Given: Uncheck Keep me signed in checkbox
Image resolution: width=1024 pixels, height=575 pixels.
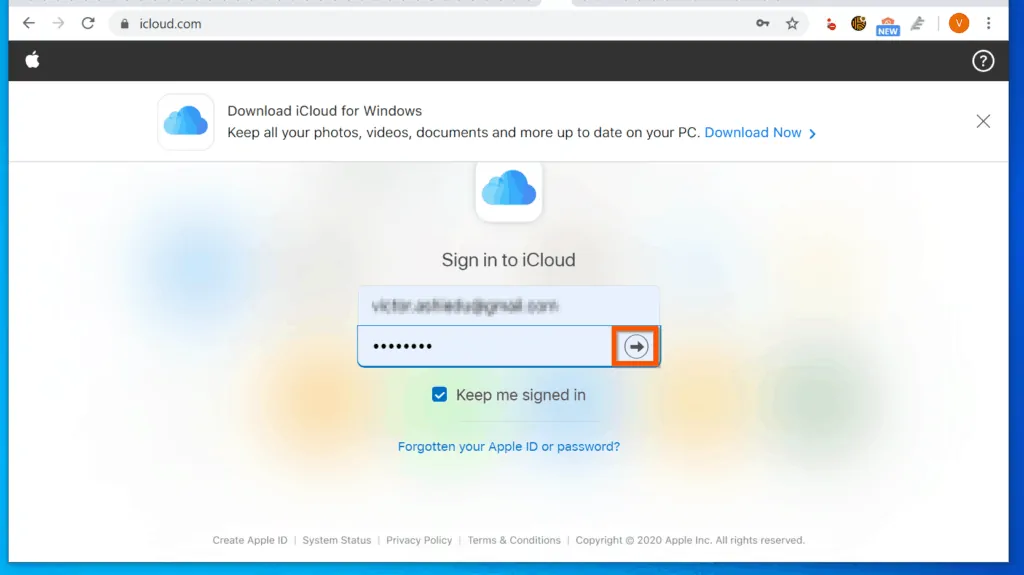Looking at the screenshot, I should pyautogui.click(x=440, y=395).
